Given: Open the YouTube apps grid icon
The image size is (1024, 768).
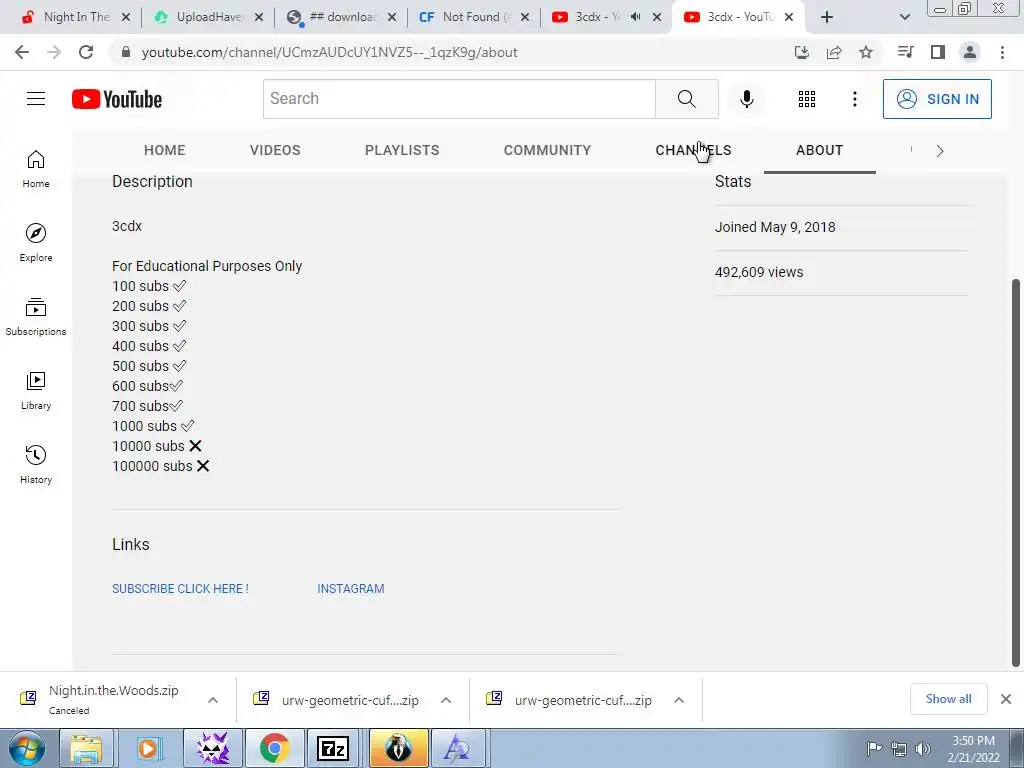Looking at the screenshot, I should 807,99.
